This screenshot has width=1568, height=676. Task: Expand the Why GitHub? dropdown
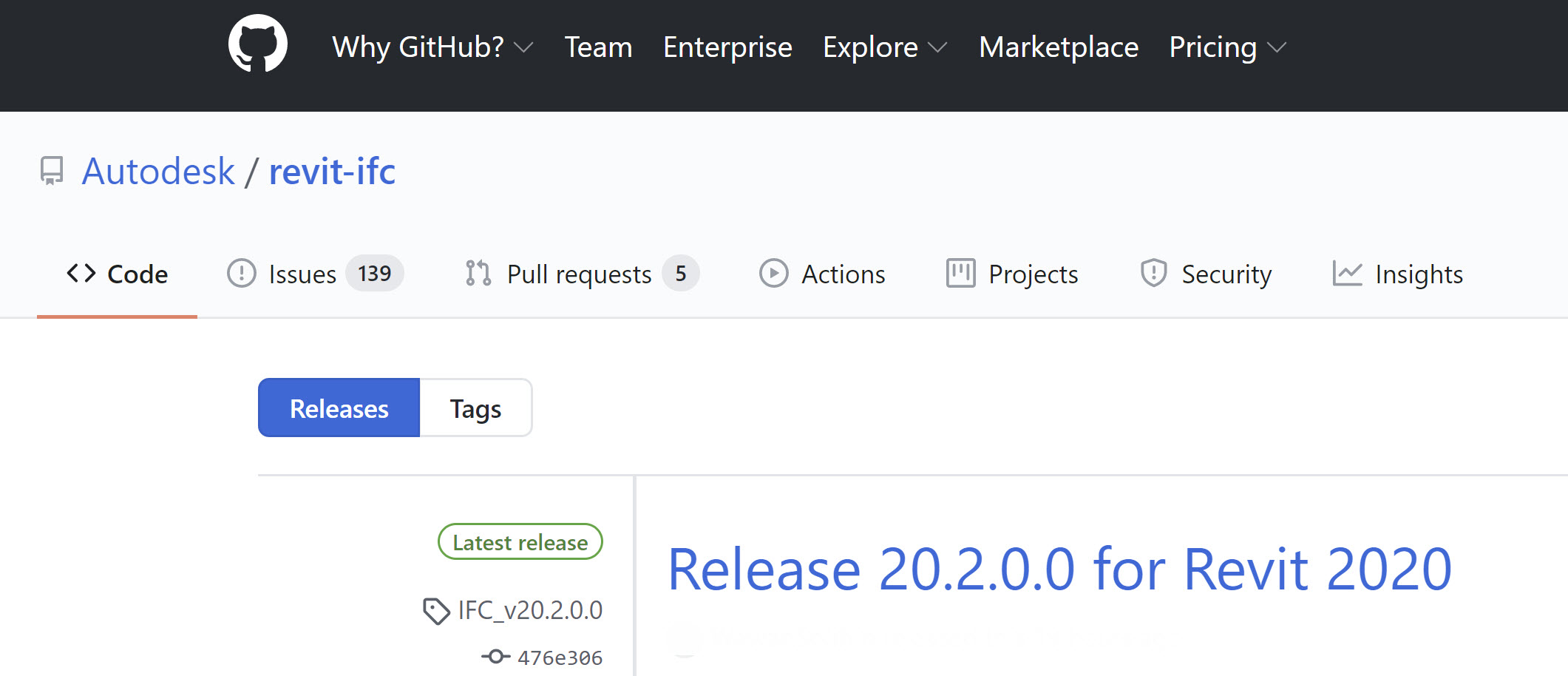coord(432,47)
